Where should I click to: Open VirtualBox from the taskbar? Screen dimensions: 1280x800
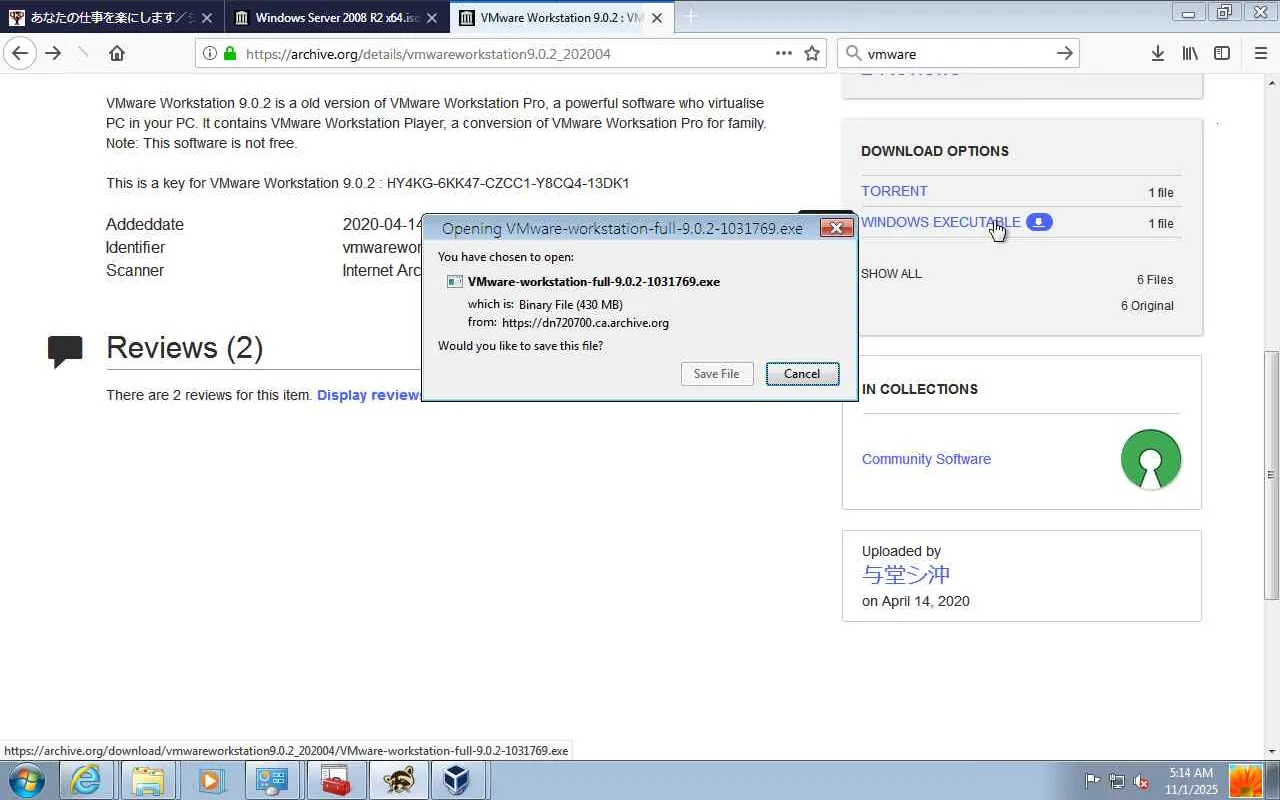(x=458, y=780)
